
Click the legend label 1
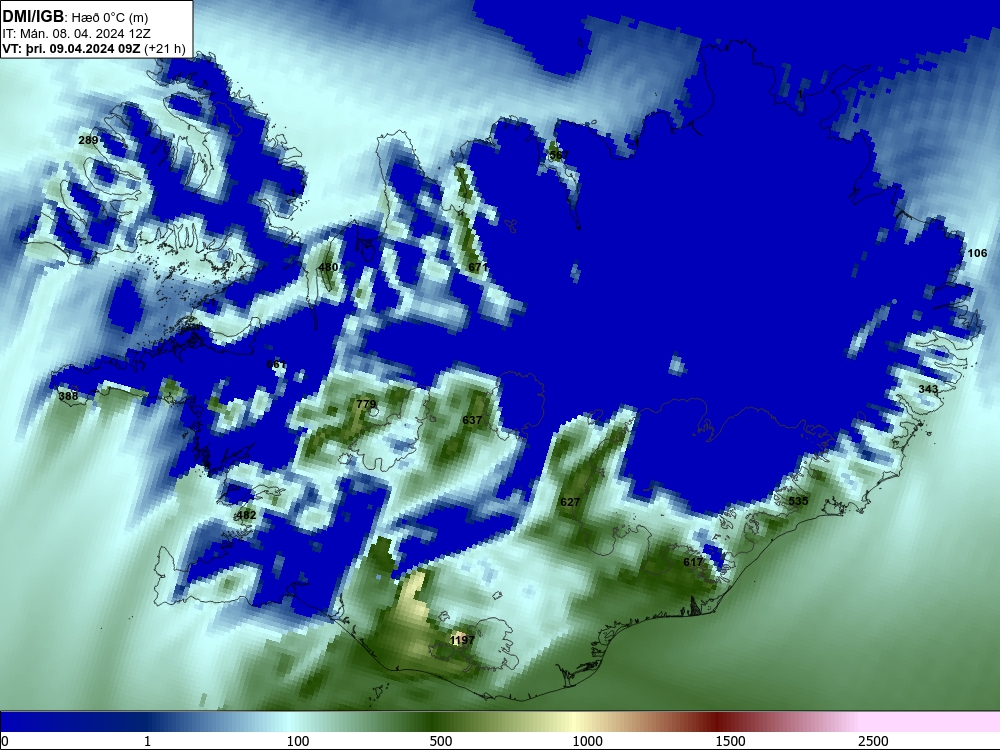tap(147, 741)
